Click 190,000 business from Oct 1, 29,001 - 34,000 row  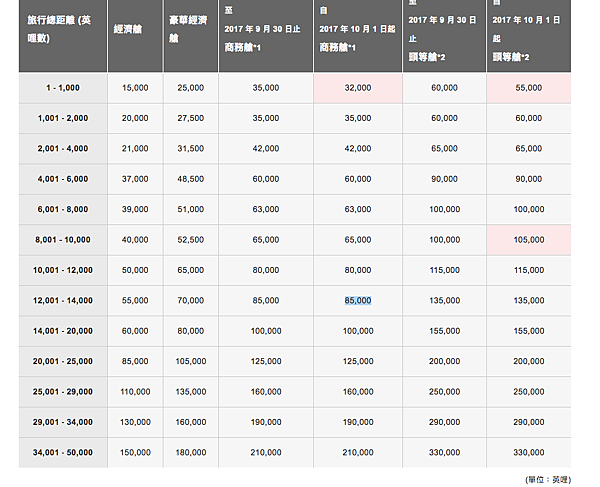358,422
